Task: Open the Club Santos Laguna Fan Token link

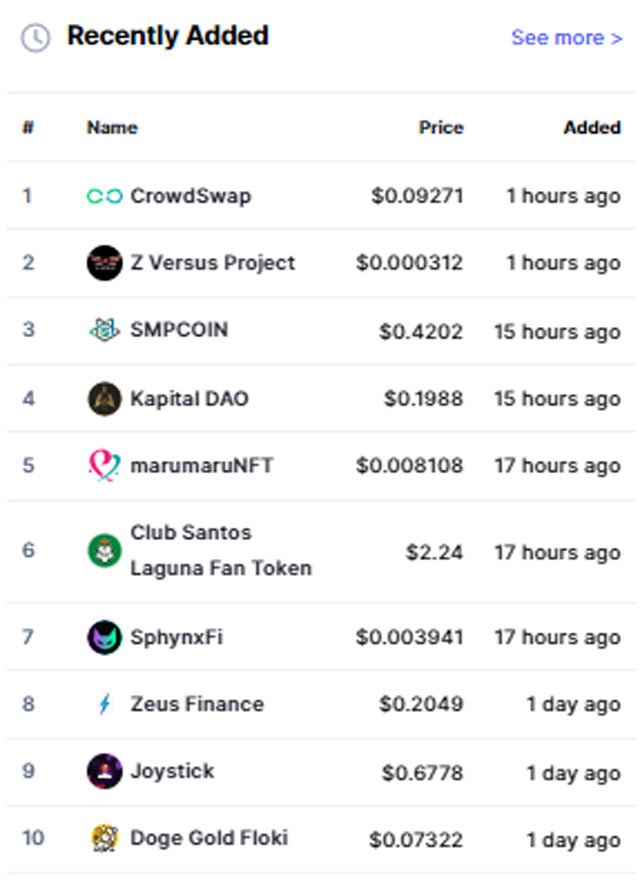Action: point(221,550)
